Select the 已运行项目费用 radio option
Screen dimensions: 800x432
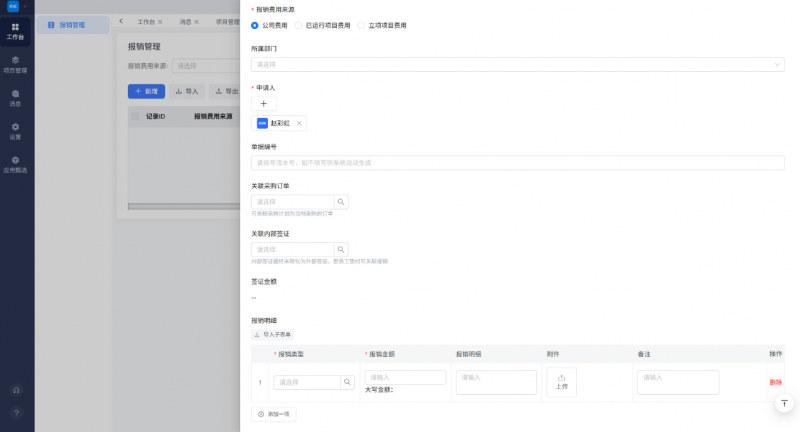point(298,26)
